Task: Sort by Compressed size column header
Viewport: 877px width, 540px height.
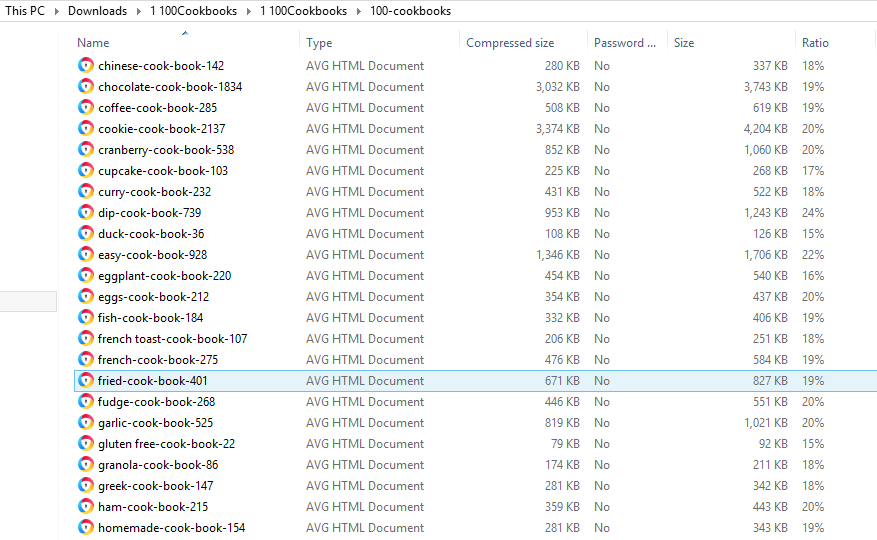Action: pyautogui.click(x=510, y=43)
